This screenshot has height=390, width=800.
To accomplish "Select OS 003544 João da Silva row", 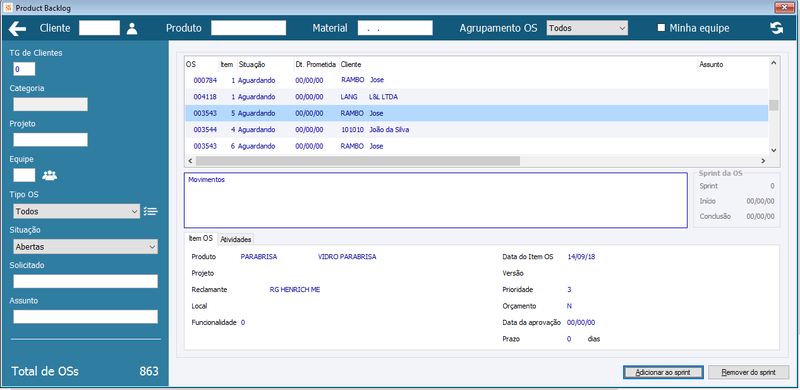I will point(477,130).
